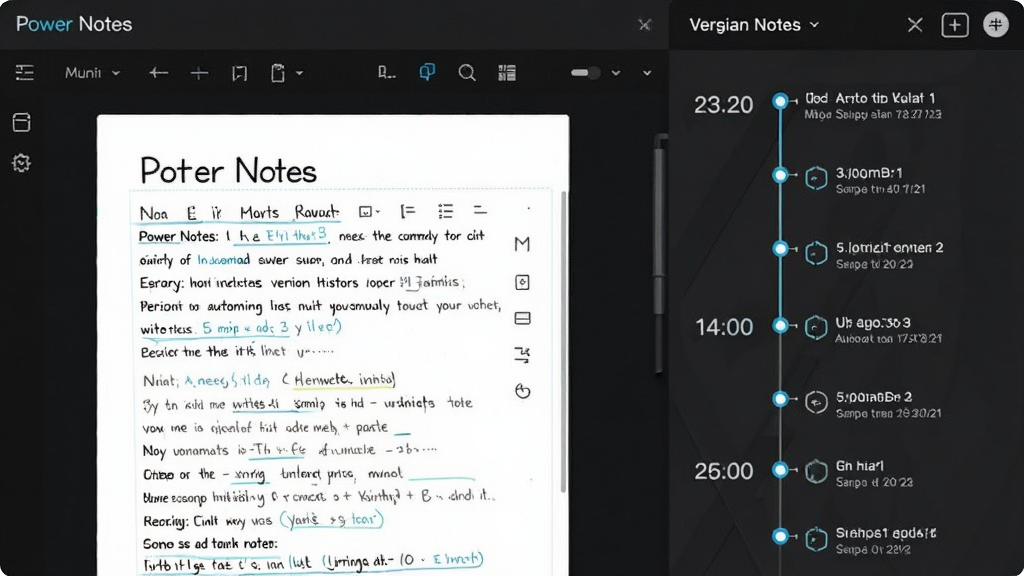Click restore icon for 3.jo0mB:1 version
1024x576 pixels.
(816, 178)
